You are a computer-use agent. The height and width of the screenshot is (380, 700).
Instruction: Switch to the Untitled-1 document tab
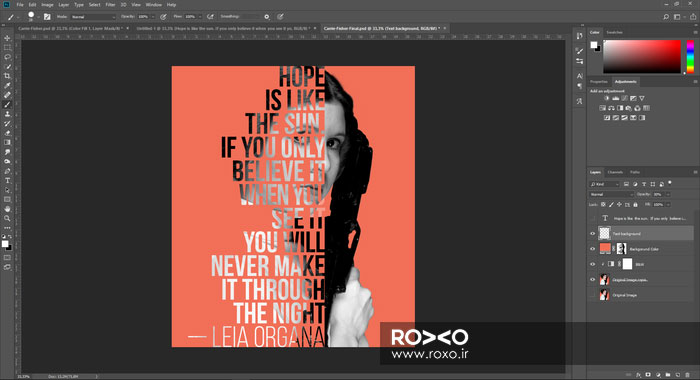pyautogui.click(x=223, y=28)
